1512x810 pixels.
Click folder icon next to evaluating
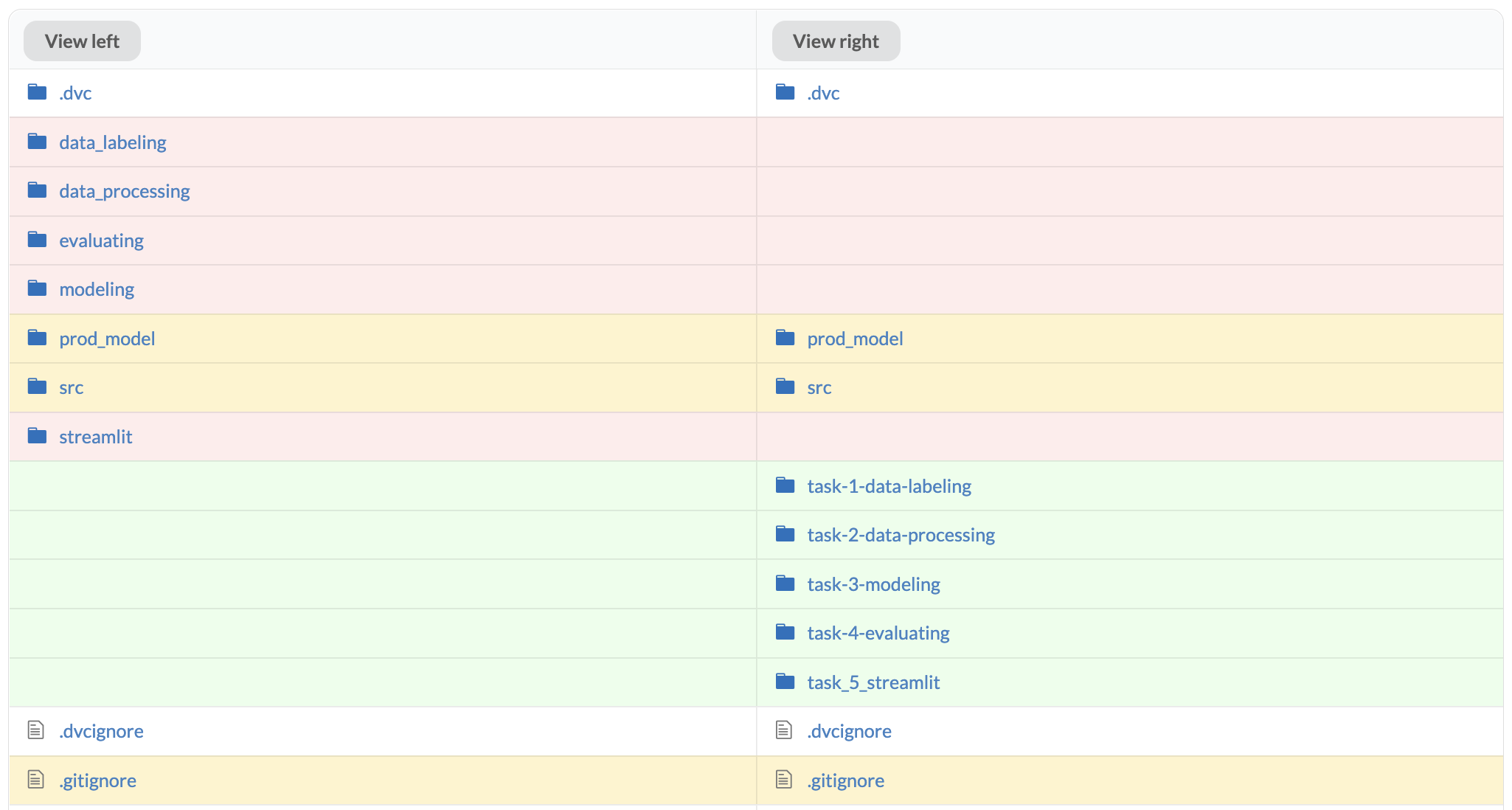coord(37,240)
